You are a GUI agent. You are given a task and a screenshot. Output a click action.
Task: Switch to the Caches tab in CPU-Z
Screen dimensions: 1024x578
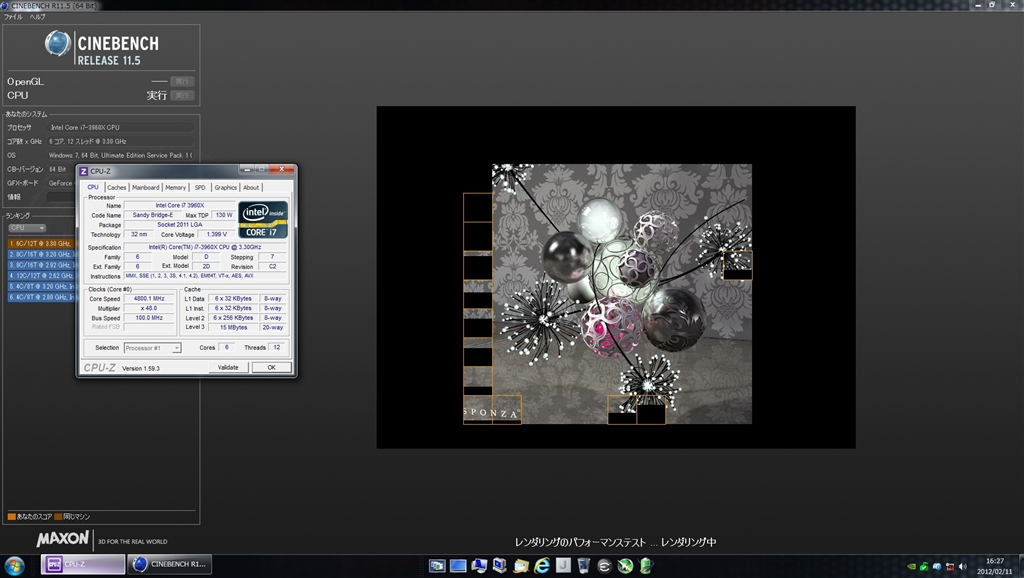point(117,187)
